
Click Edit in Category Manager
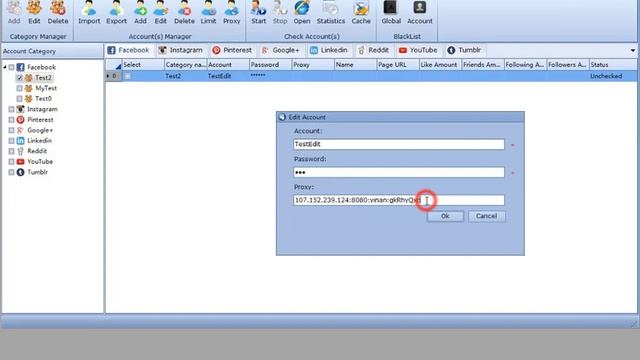(x=34, y=12)
